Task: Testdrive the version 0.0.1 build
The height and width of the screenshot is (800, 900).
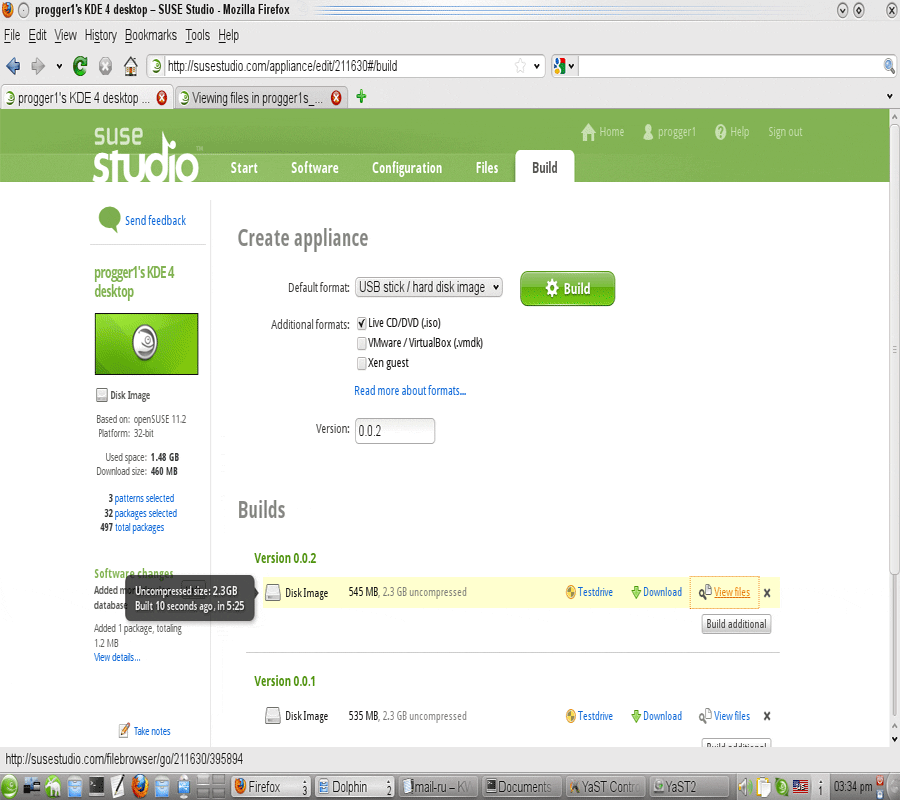Action: tap(589, 716)
